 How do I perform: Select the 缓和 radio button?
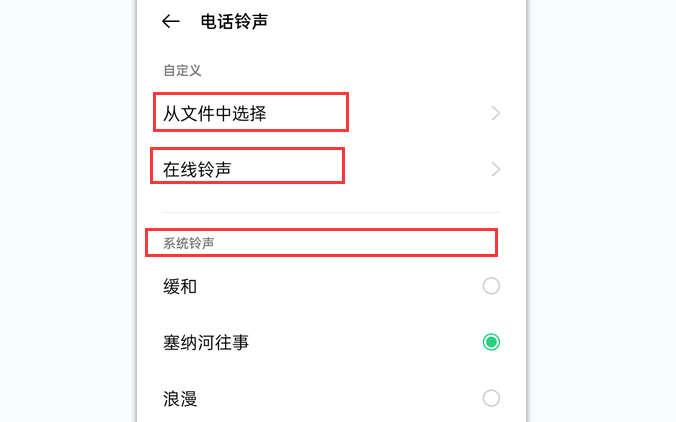[491, 287]
